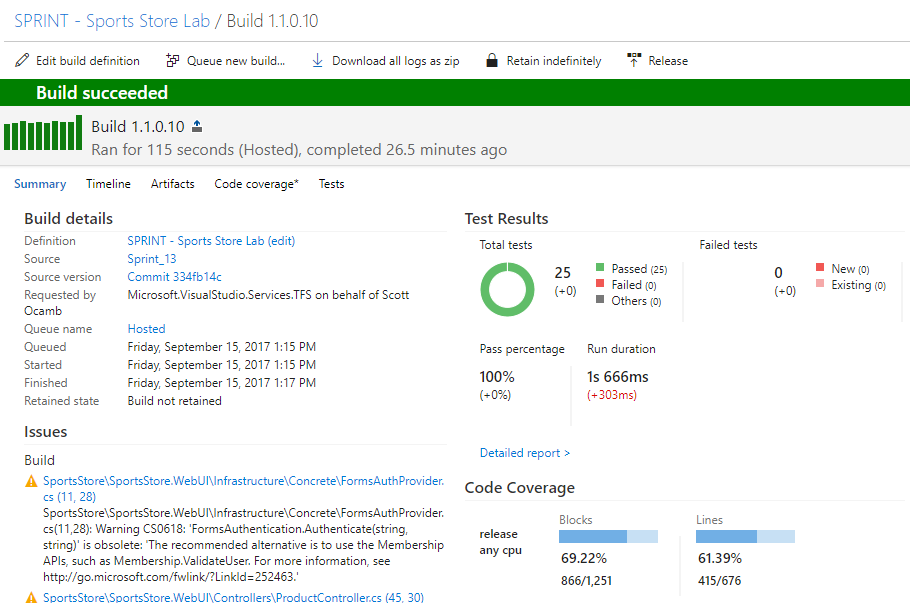Click the 69.22% blocks coverage value
Image resolution: width=910 pixels, height=603 pixels.
[584, 558]
